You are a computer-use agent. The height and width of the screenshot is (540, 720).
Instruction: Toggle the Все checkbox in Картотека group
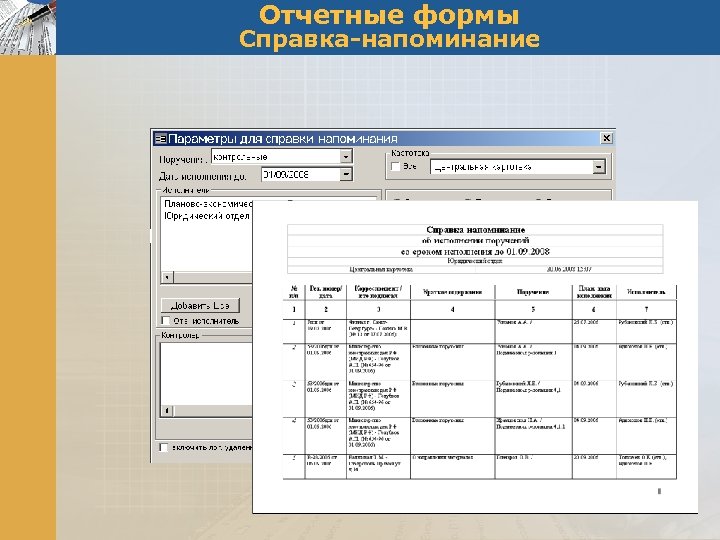tap(395, 166)
